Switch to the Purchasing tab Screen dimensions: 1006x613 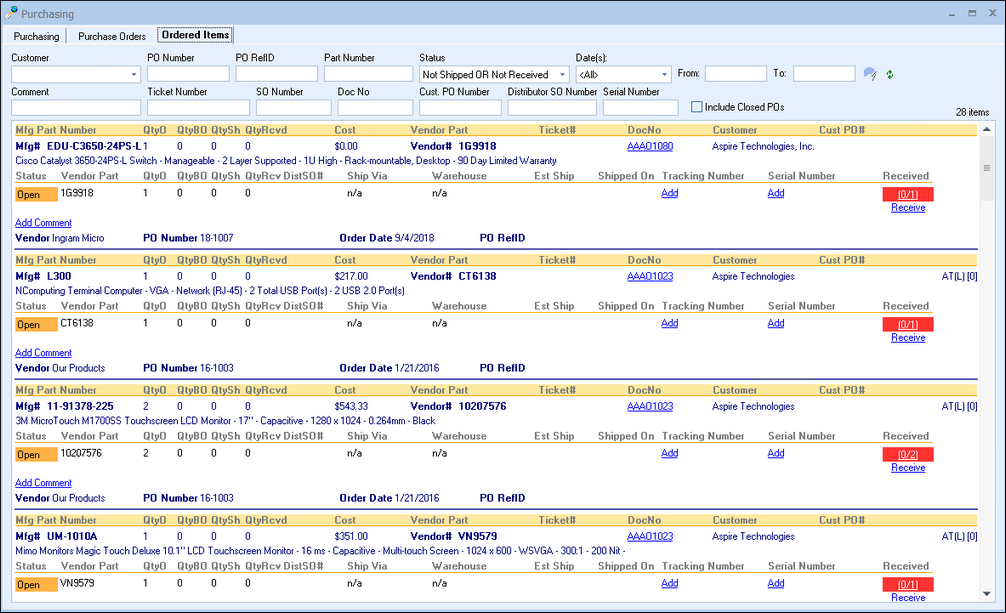click(x=36, y=36)
